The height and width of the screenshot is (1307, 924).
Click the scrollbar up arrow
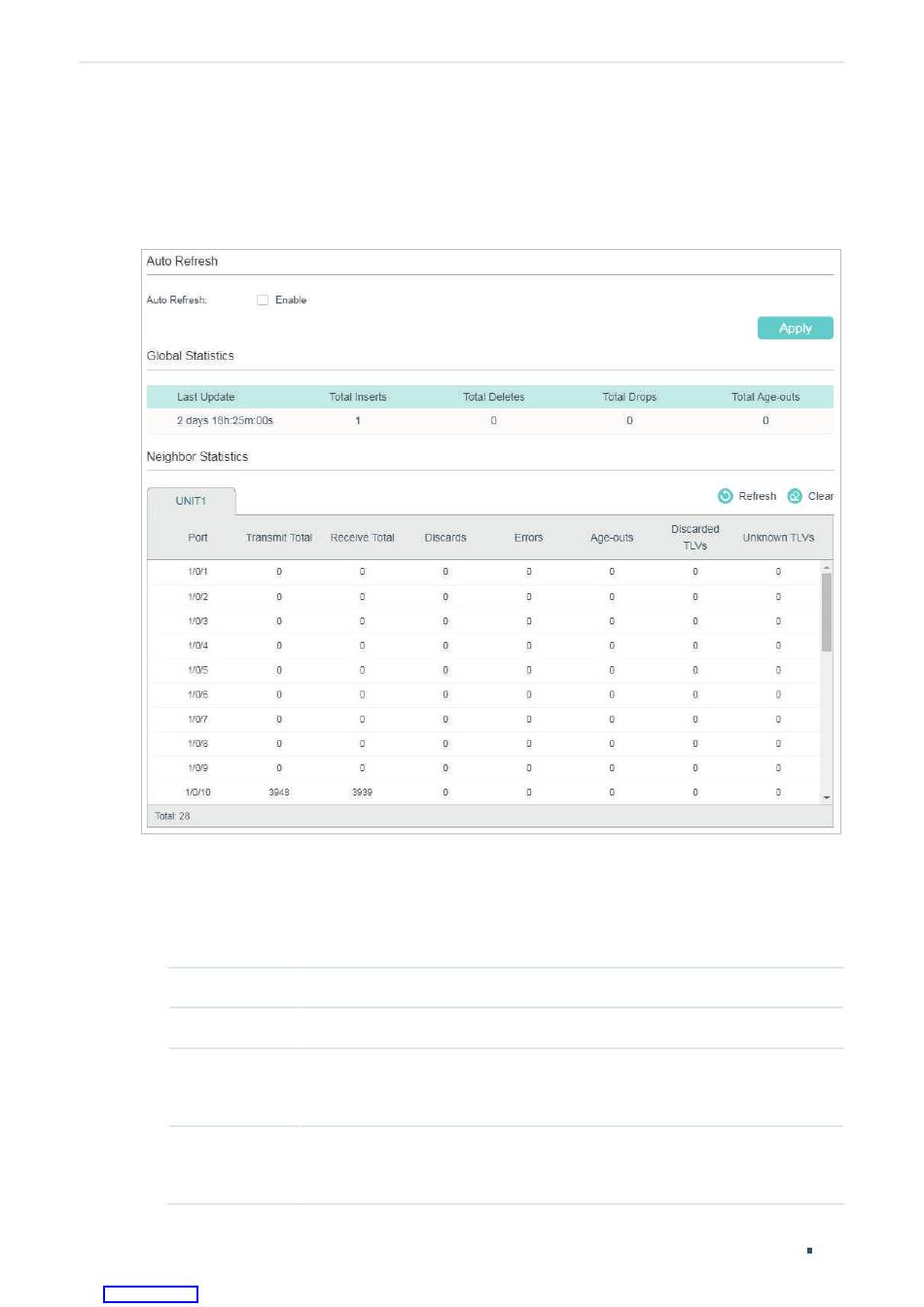coord(827,567)
